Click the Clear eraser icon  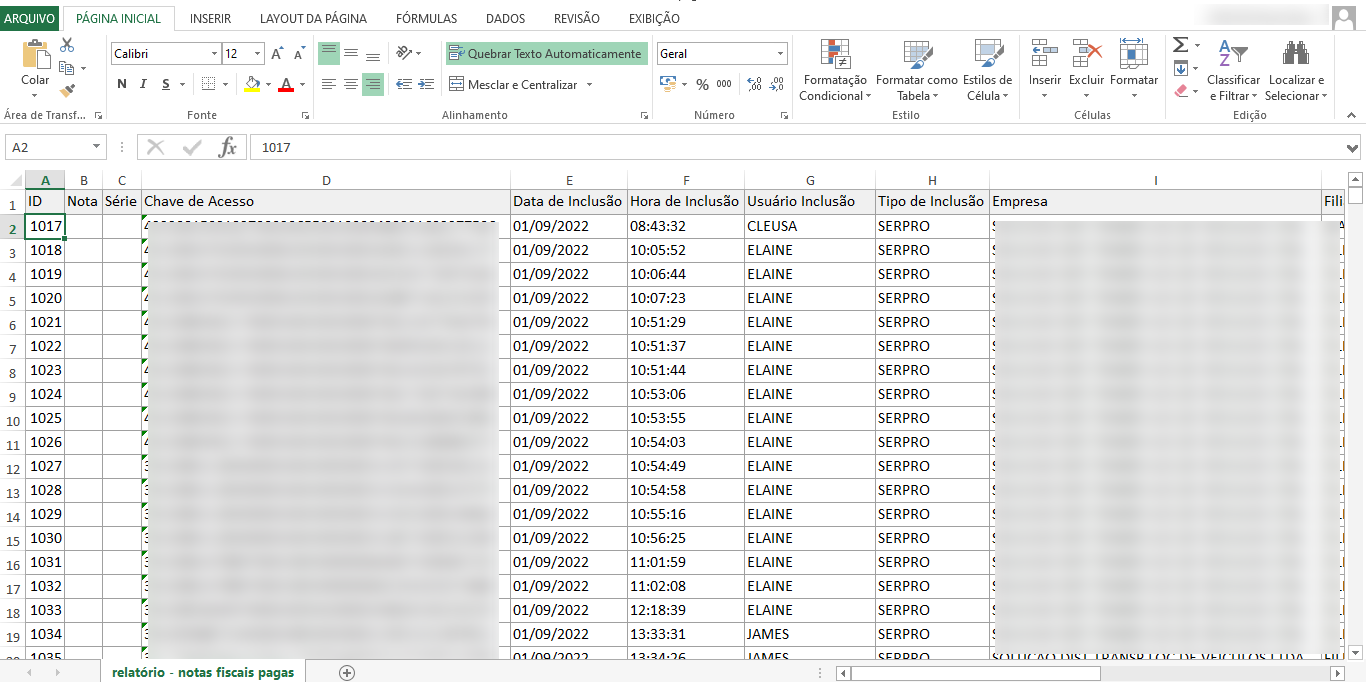tap(1180, 91)
